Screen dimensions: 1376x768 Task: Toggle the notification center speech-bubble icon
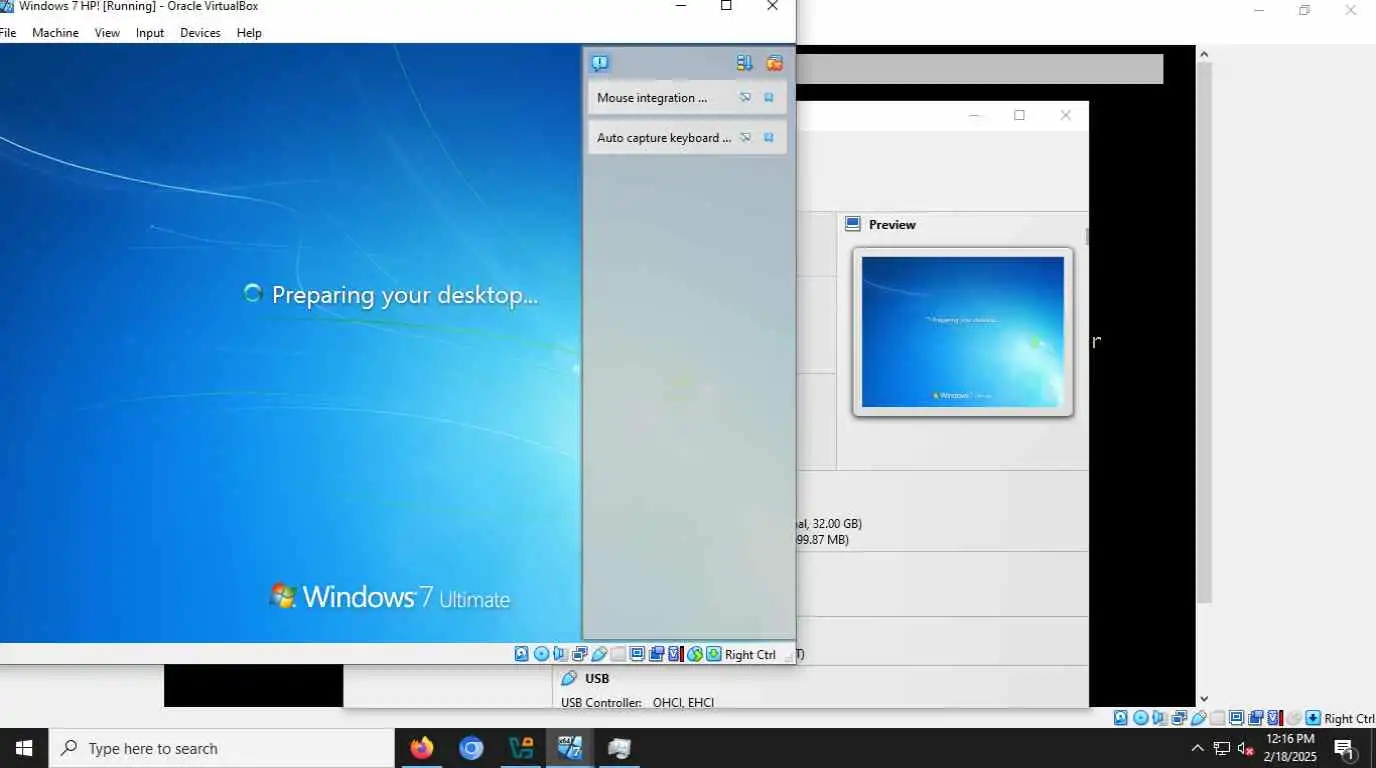(x=600, y=64)
